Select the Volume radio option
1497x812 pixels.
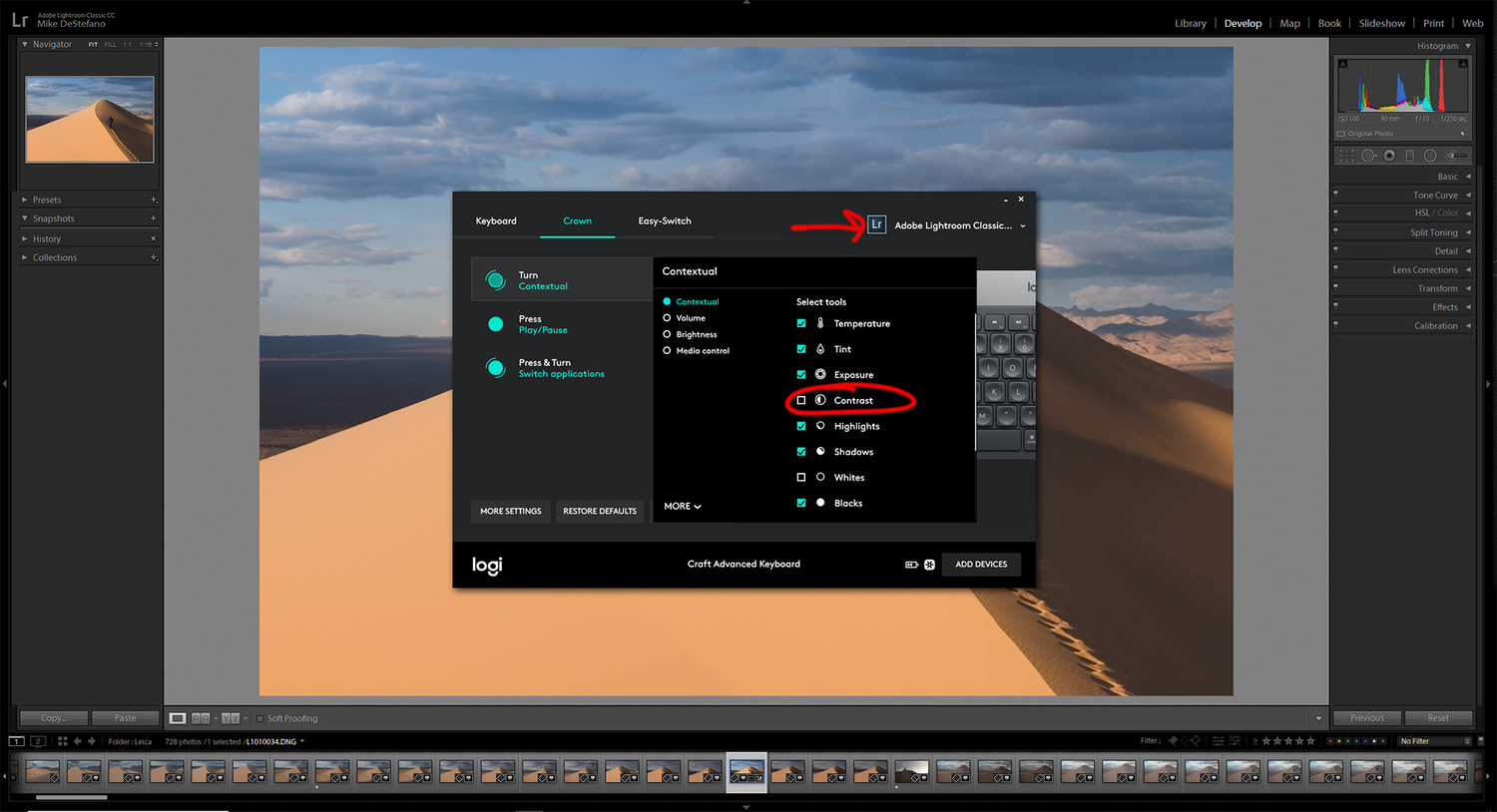(667, 318)
